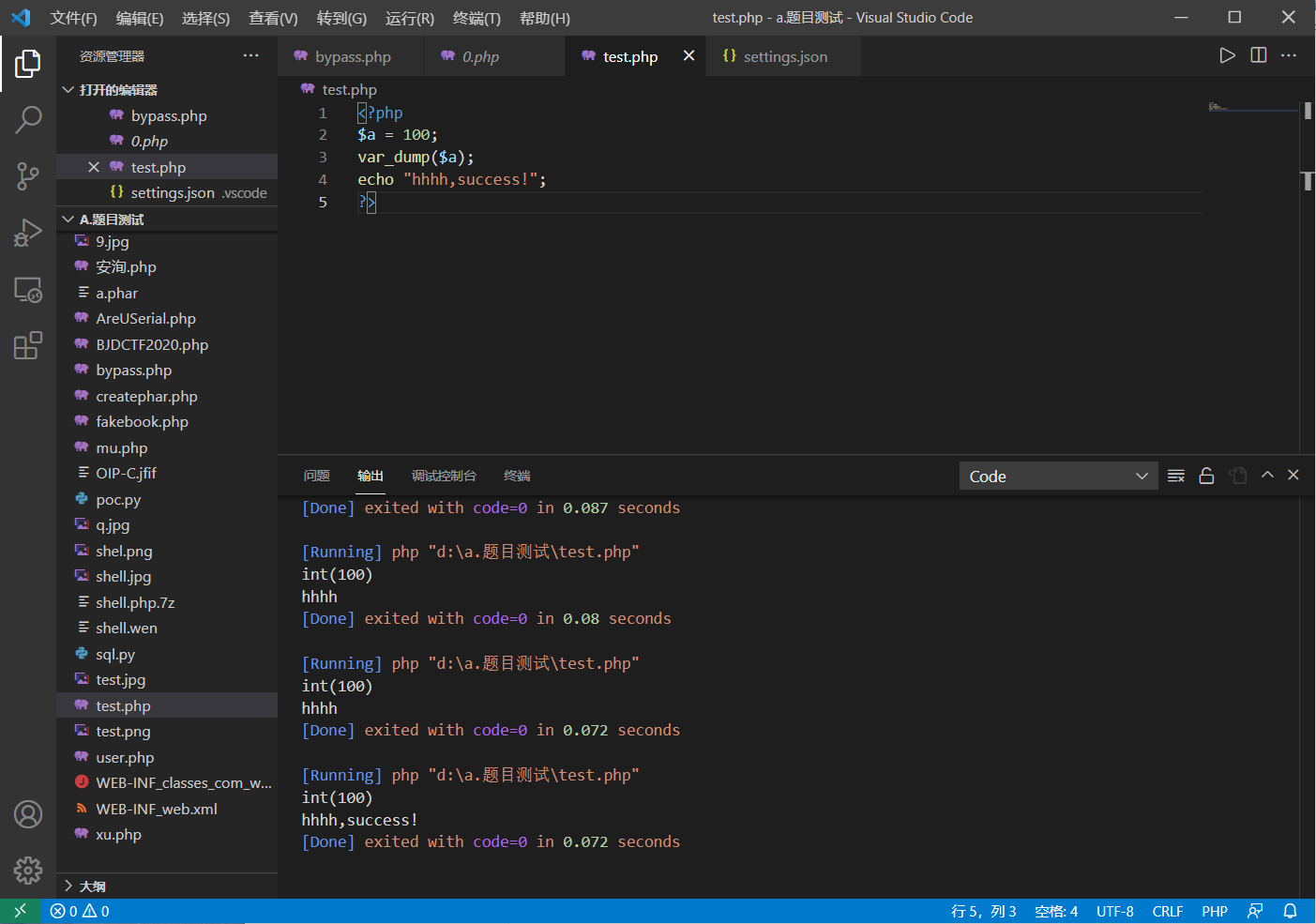The height and width of the screenshot is (924, 1316).
Task: Run the code with the play button
Action: [1227, 55]
